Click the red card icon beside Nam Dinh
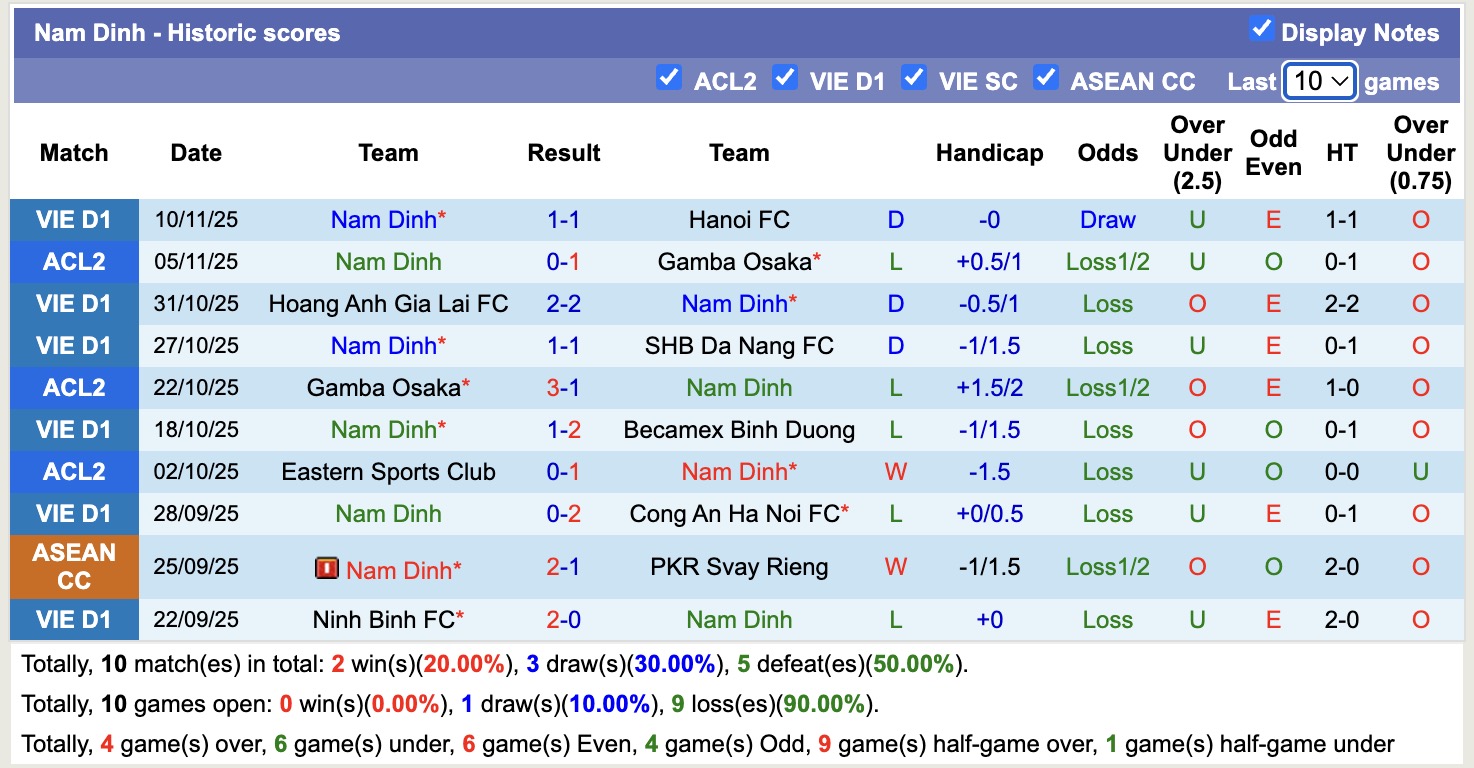Viewport: 1474px width, 768px height. tap(326, 569)
